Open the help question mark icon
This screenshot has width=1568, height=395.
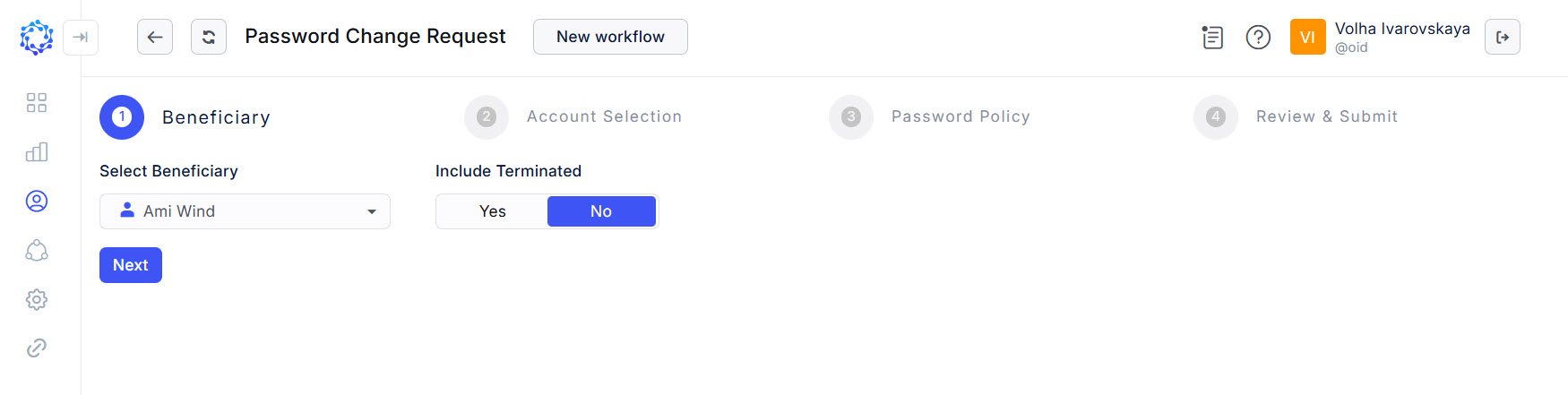click(1258, 37)
